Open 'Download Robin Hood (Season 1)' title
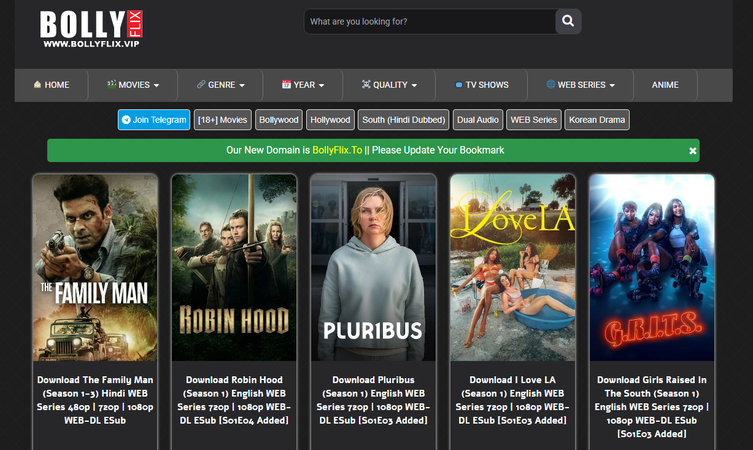 coord(234,400)
